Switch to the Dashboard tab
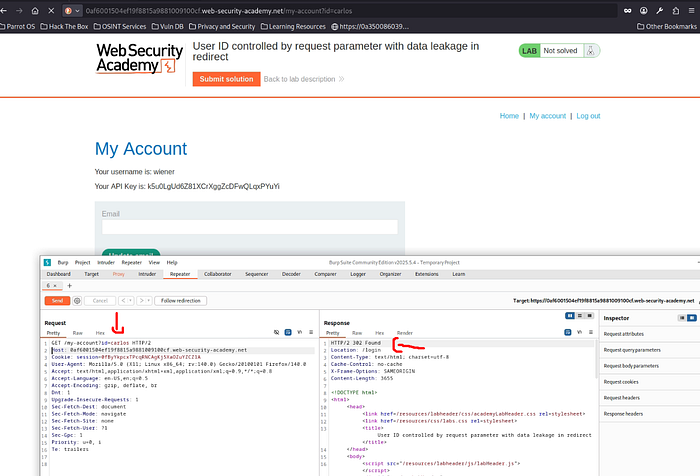This screenshot has height=476, width=700. (x=58, y=274)
